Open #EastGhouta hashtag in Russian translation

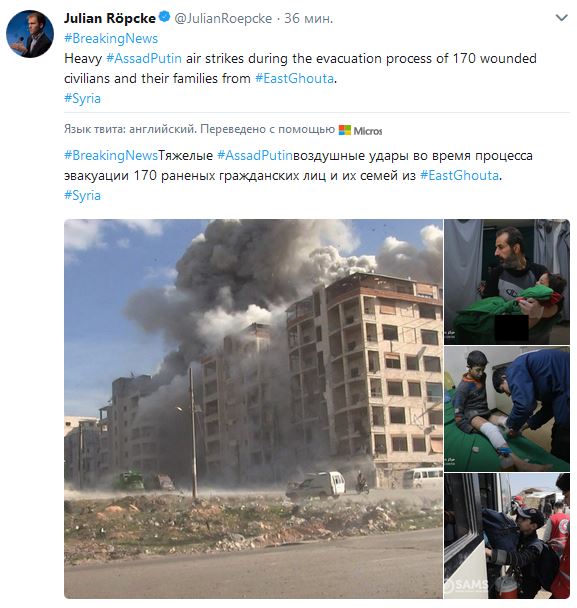point(460,176)
